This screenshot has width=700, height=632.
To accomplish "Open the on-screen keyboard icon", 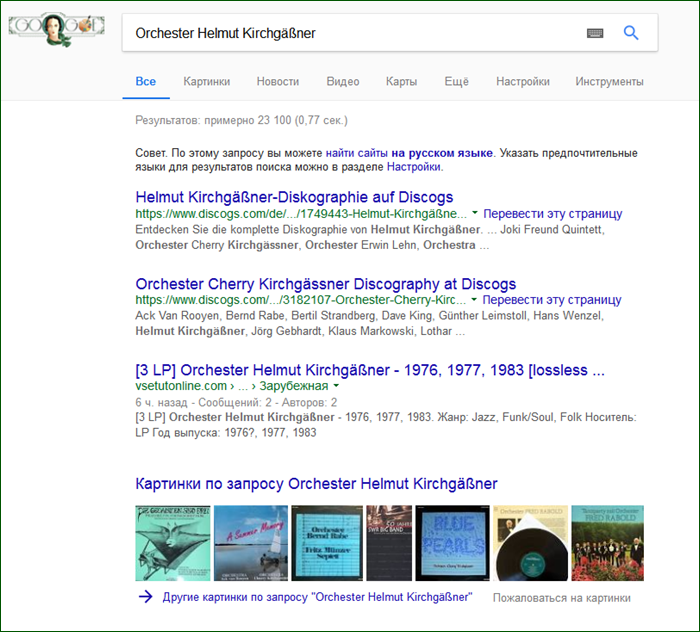I will (x=595, y=33).
